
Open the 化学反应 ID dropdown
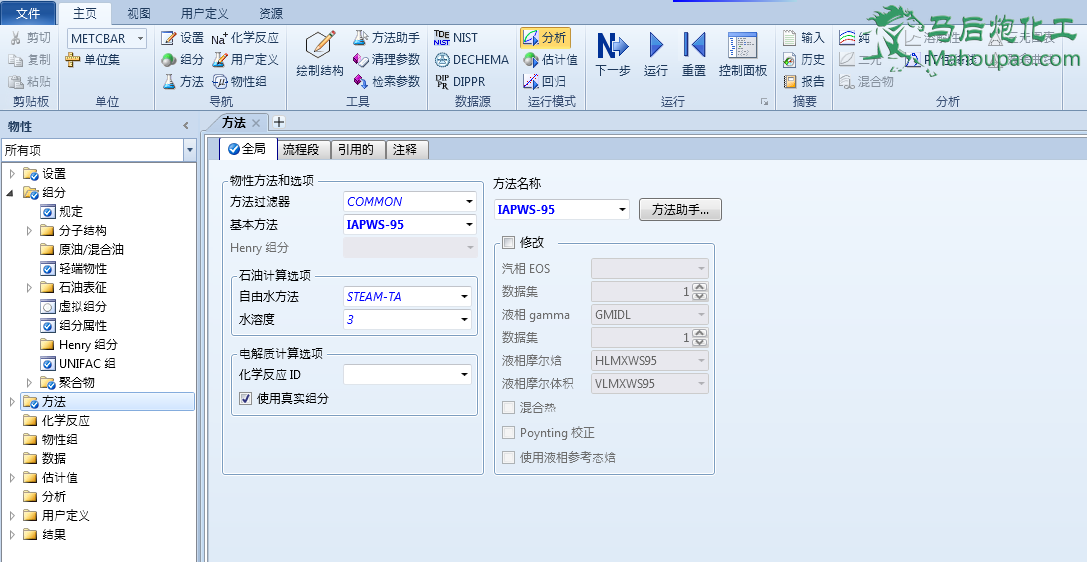coord(464,375)
